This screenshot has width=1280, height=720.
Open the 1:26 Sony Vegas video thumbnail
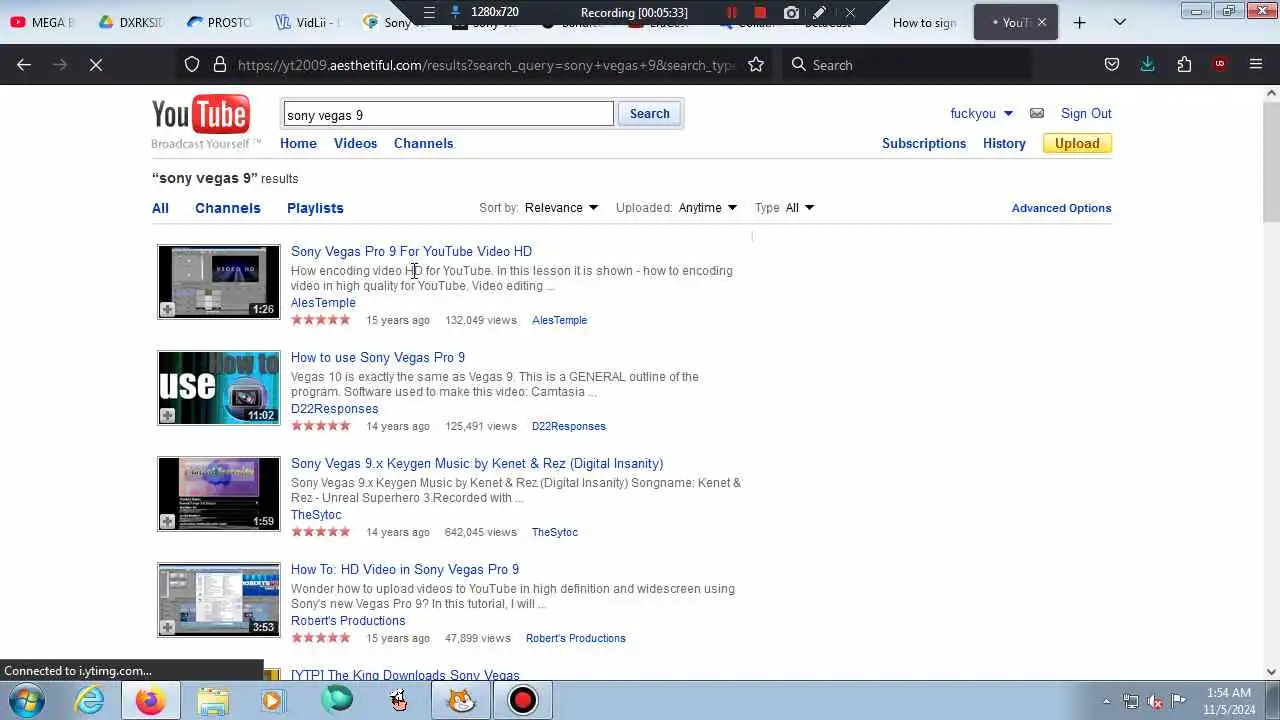(219, 282)
